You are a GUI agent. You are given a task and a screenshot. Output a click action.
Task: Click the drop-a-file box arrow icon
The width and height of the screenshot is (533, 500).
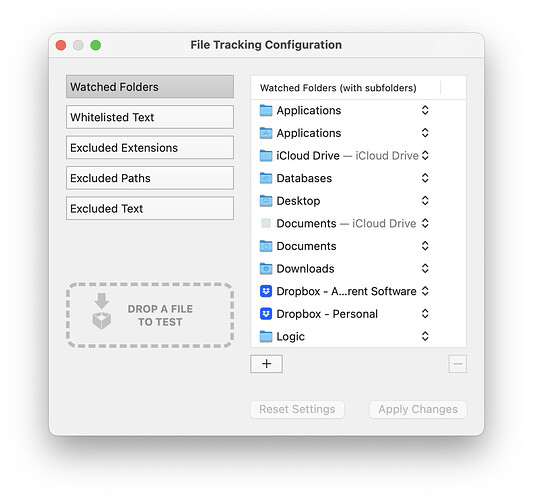point(102,311)
